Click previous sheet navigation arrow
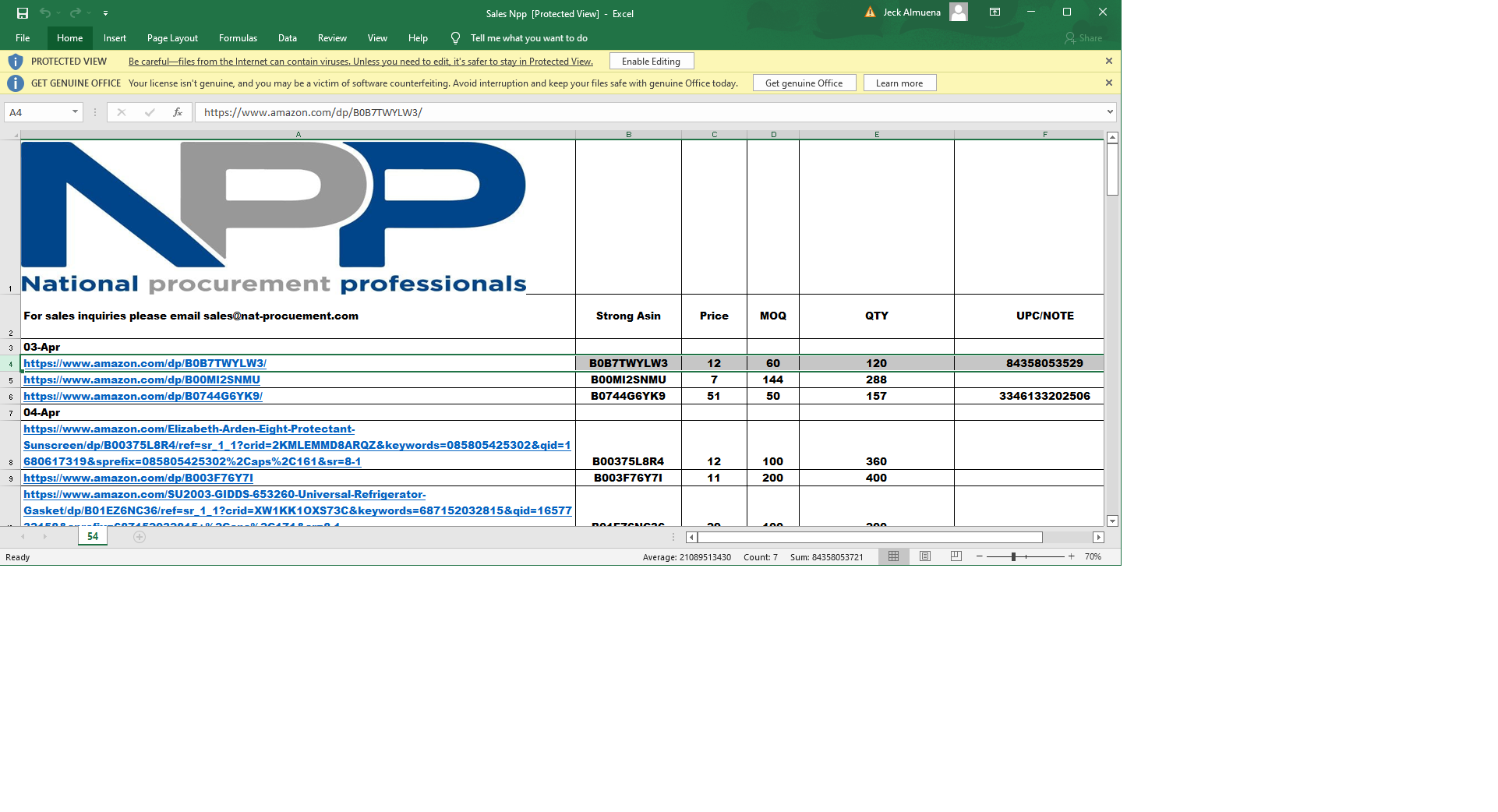The image size is (1498, 812). tap(23, 537)
